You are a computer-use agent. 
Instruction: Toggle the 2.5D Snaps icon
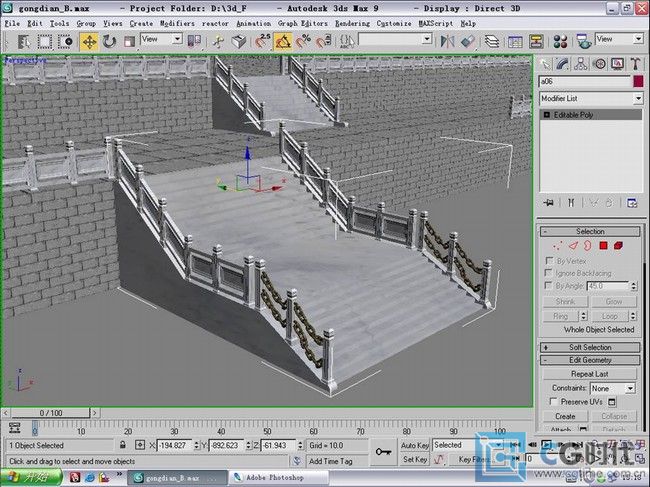[x=262, y=41]
